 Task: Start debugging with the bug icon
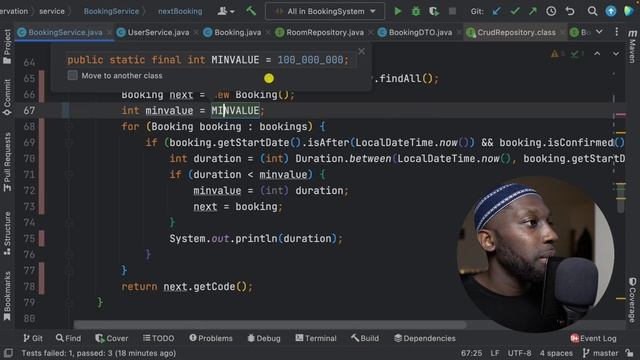coord(416,11)
